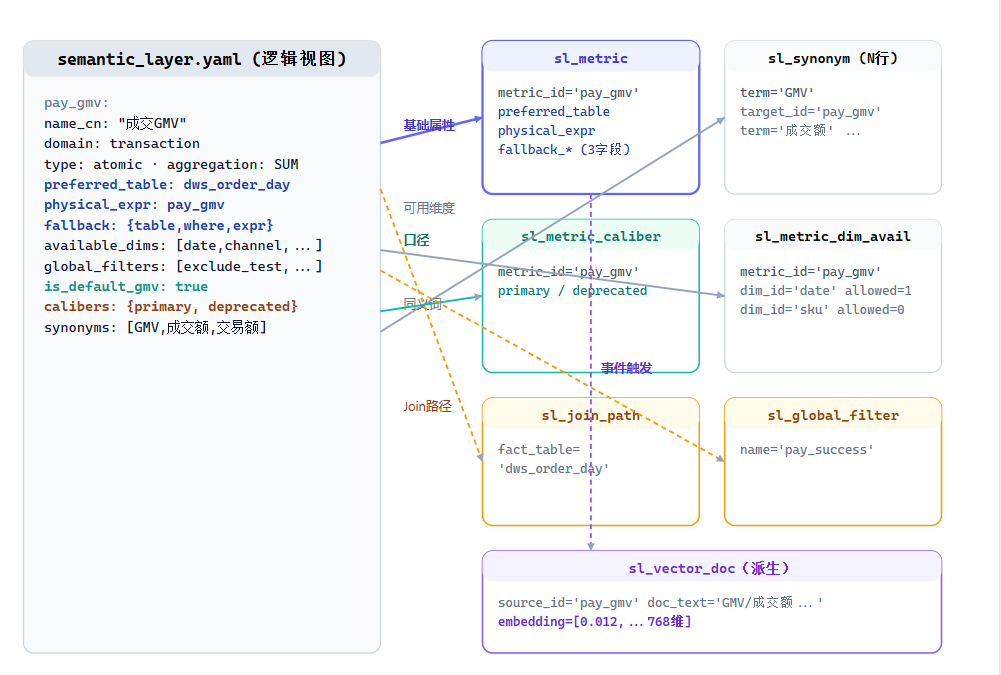Click the 'Join路径' arrow label
Viewport: 1001px width, 675px height.
427,406
